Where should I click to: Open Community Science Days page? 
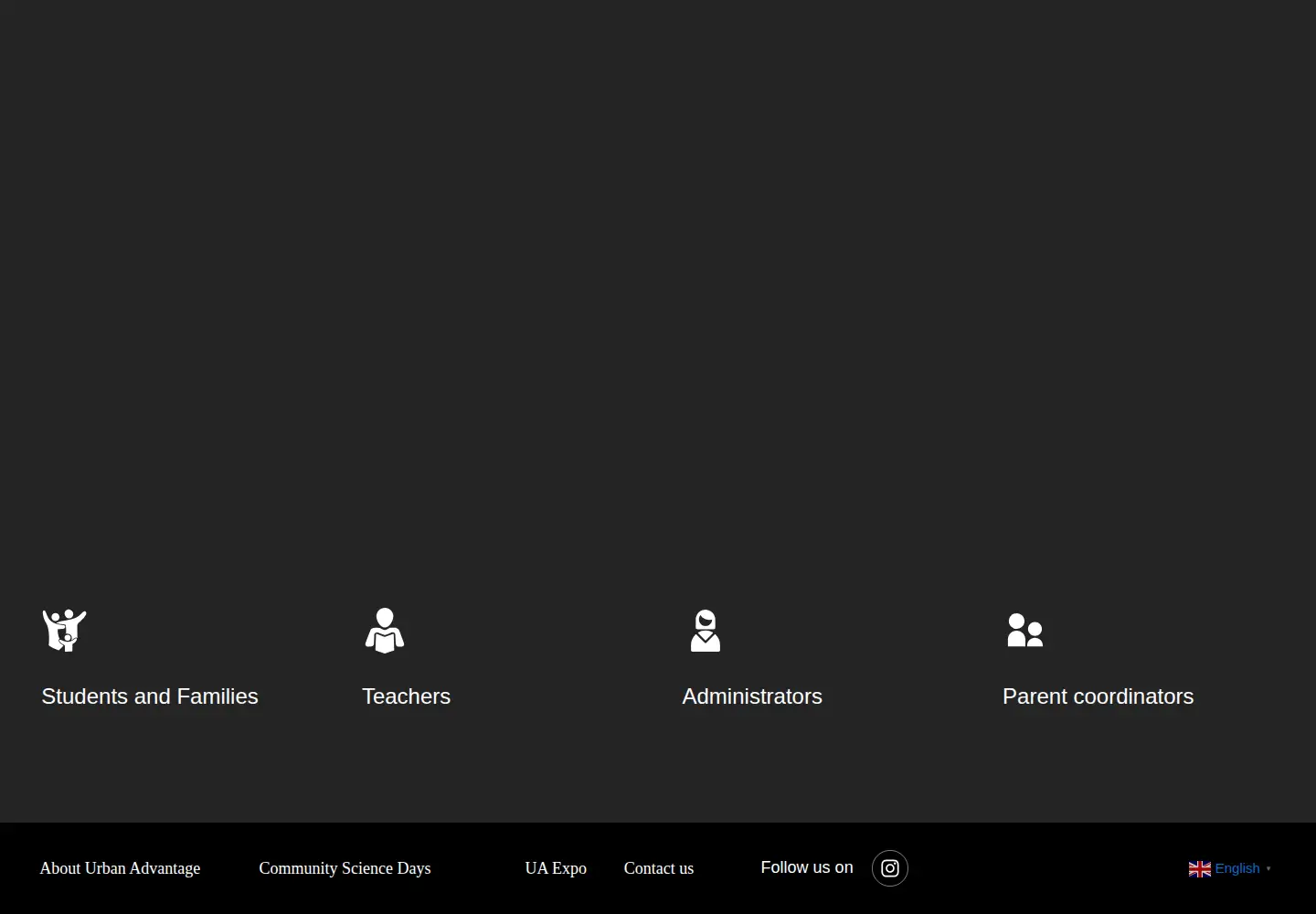(345, 868)
